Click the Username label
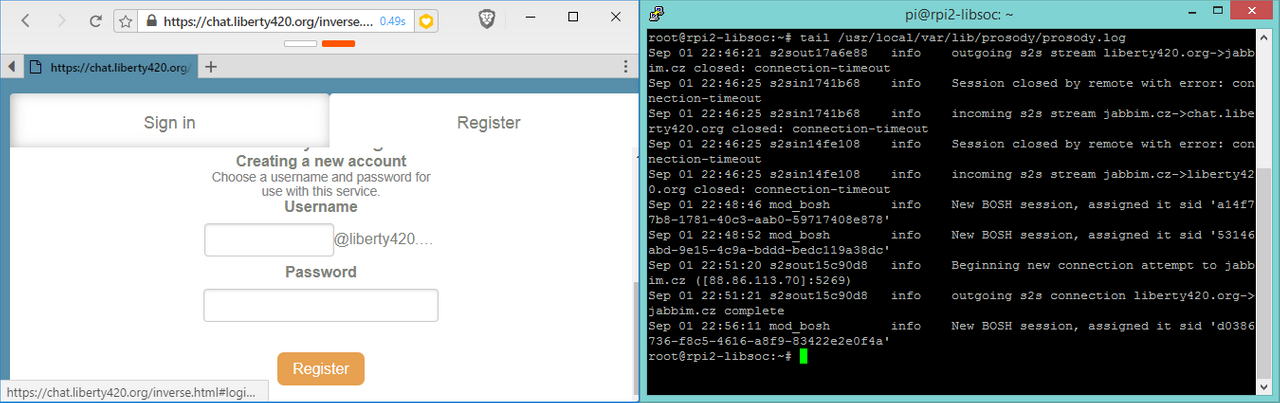The width and height of the screenshot is (1280, 403). click(x=321, y=207)
